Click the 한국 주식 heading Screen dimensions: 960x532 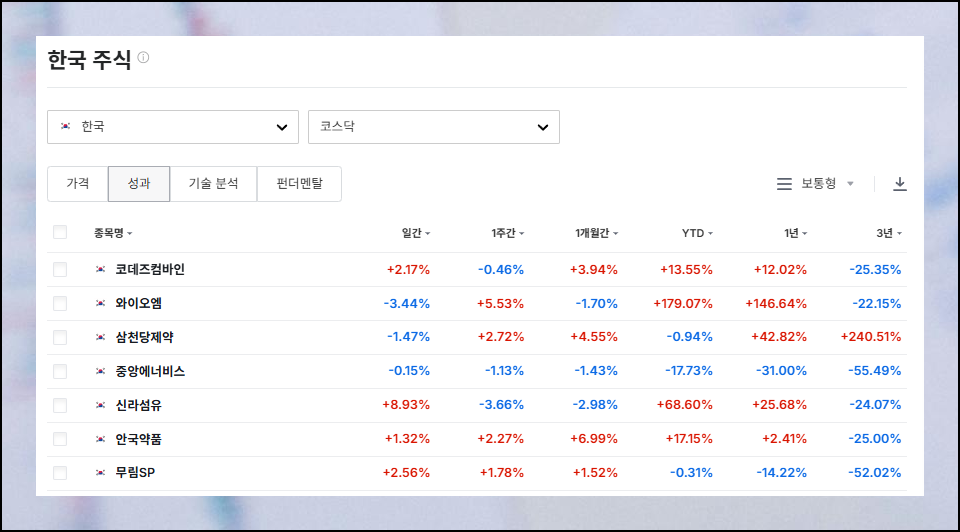(89, 60)
